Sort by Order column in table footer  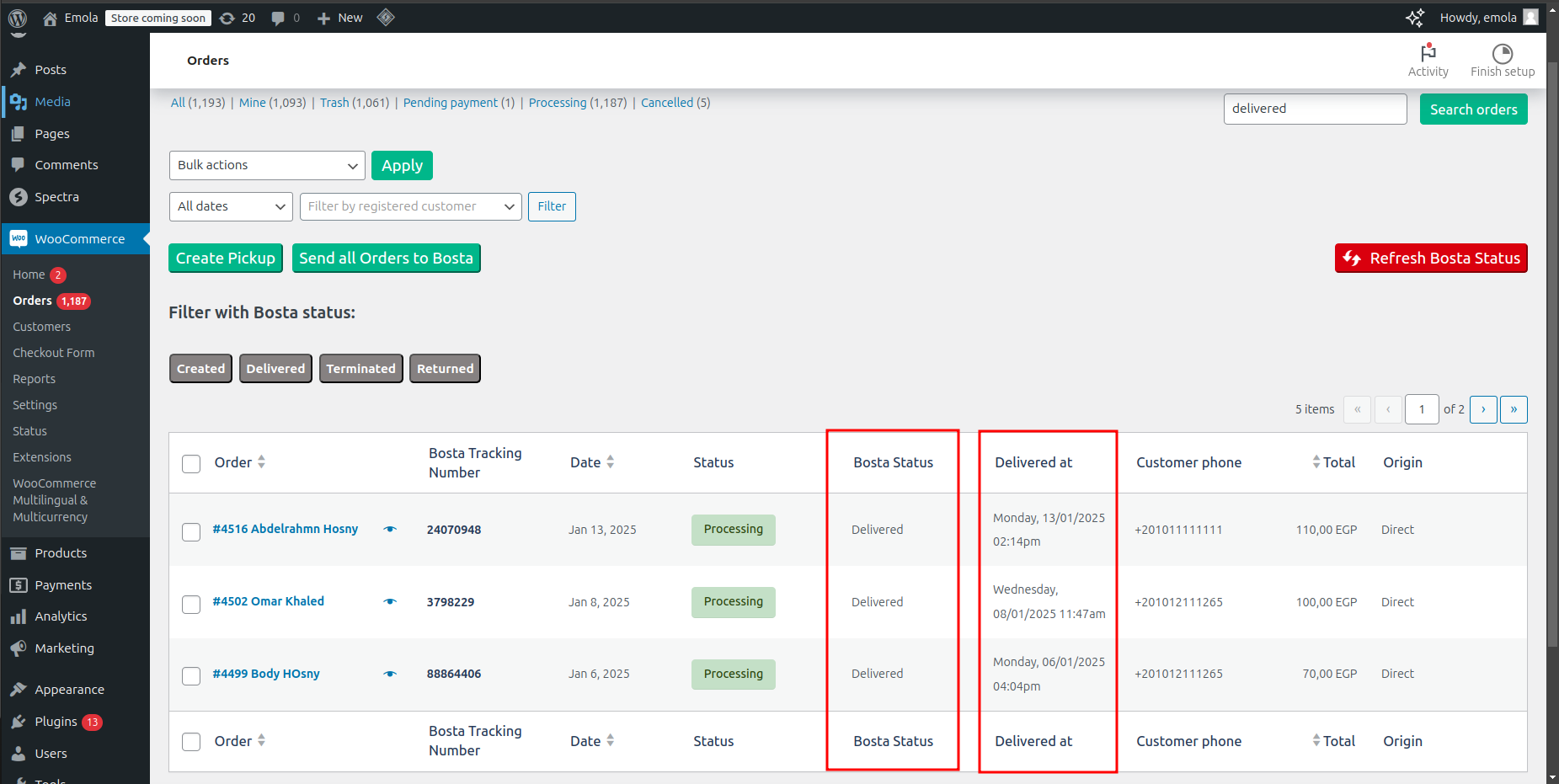[x=240, y=741]
